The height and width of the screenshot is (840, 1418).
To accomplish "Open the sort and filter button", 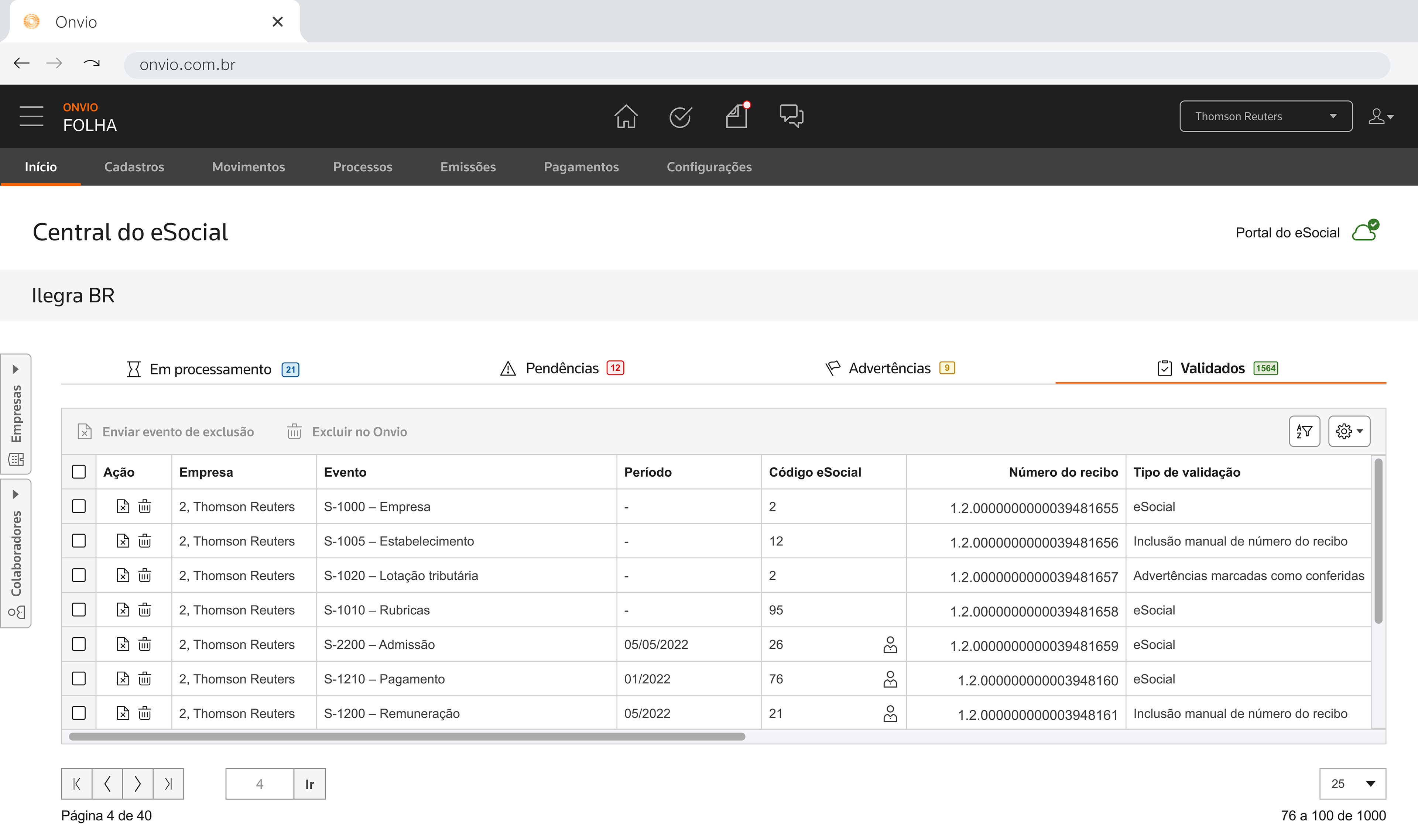I will click(x=1304, y=431).
